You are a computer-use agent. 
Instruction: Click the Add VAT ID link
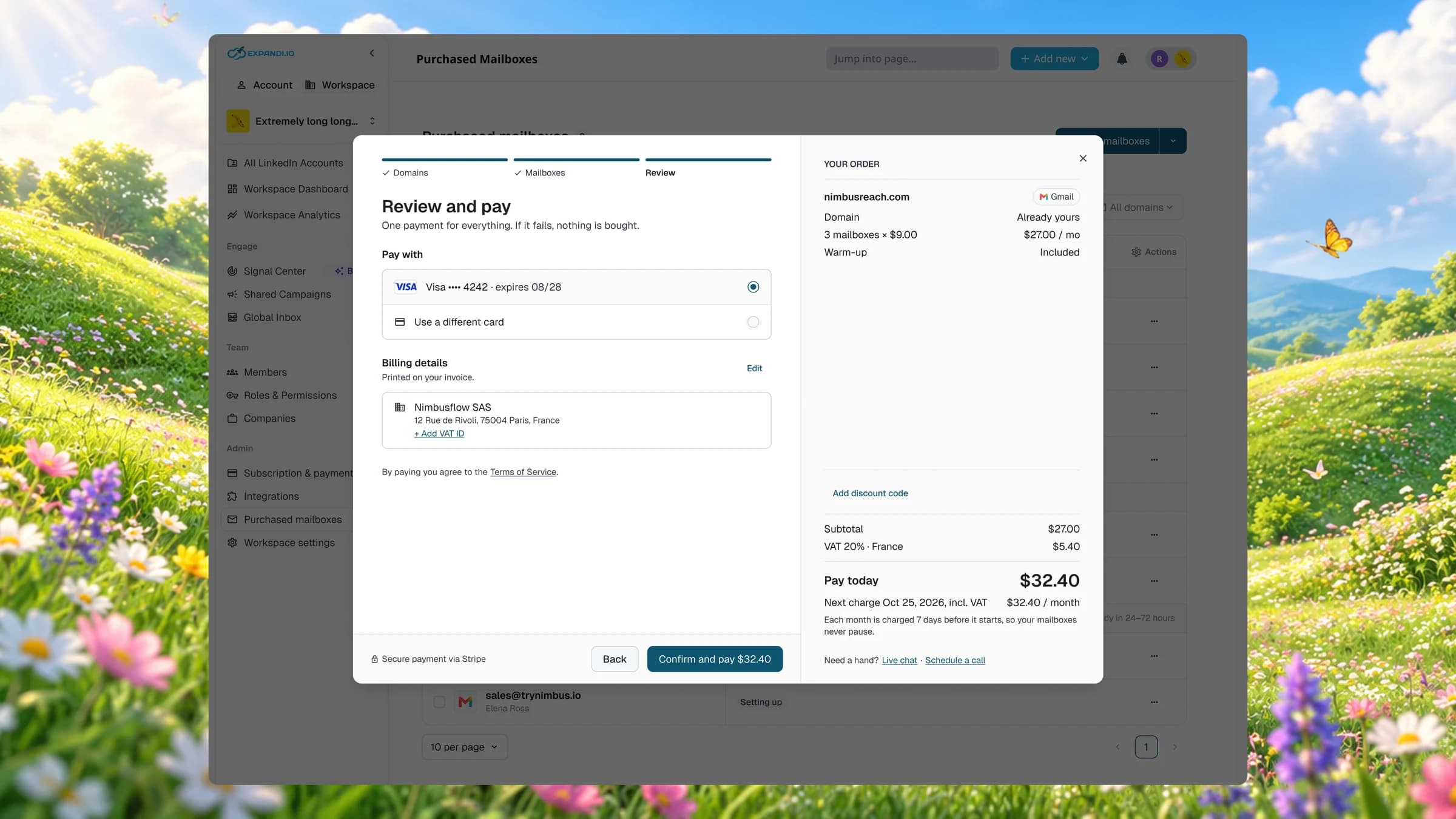point(439,434)
